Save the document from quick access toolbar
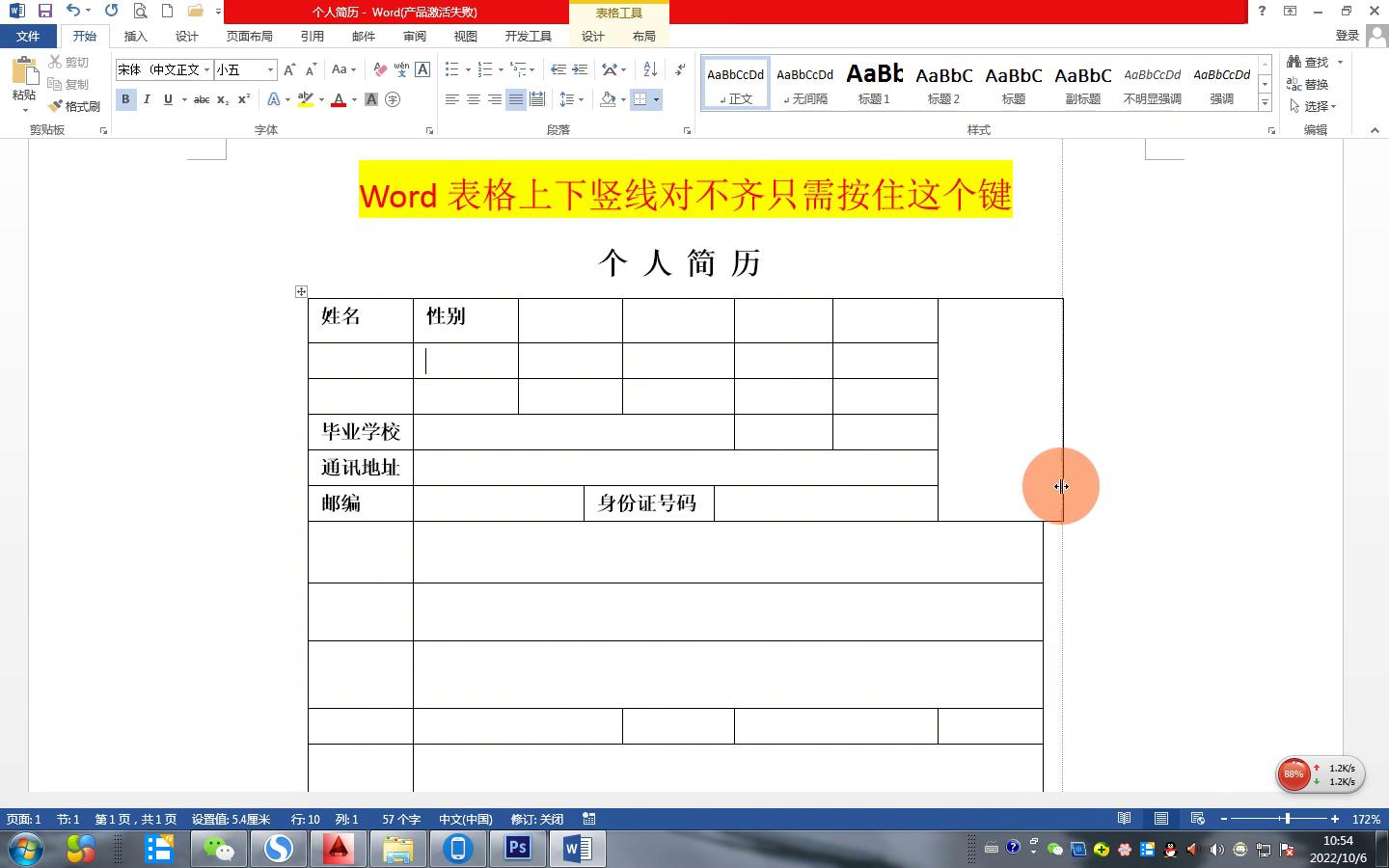The height and width of the screenshot is (868, 1389). (44, 11)
